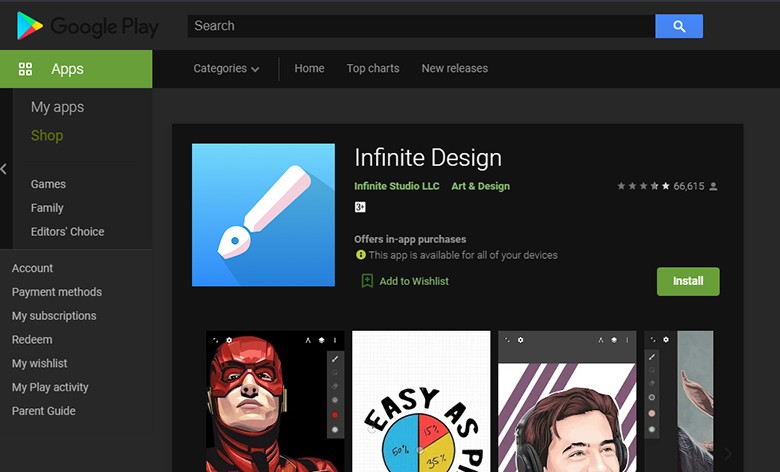Click the reviewers person icon beside 66,615

[x=713, y=187]
